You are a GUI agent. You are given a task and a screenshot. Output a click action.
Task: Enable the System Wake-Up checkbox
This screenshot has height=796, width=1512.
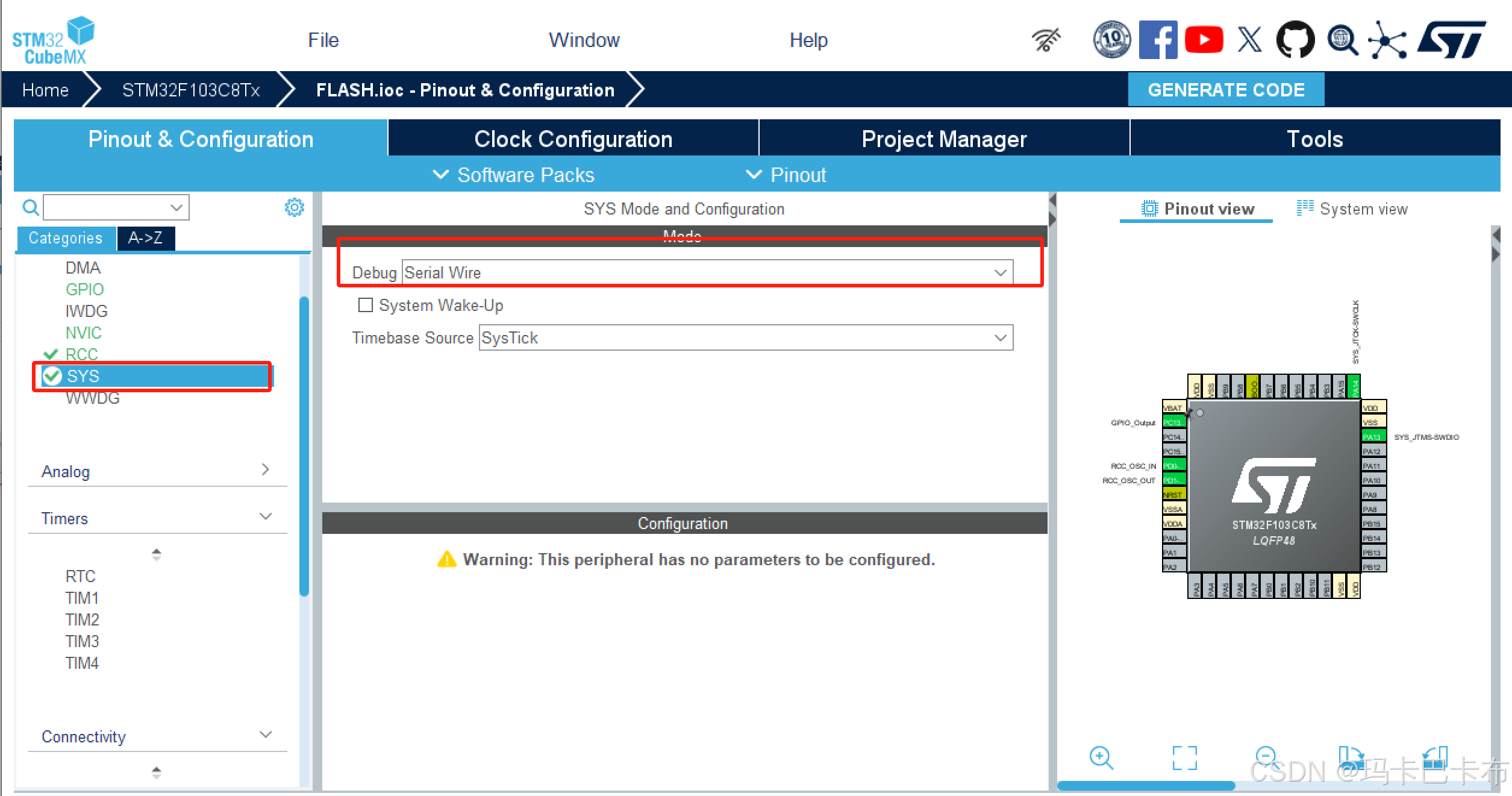tap(365, 305)
